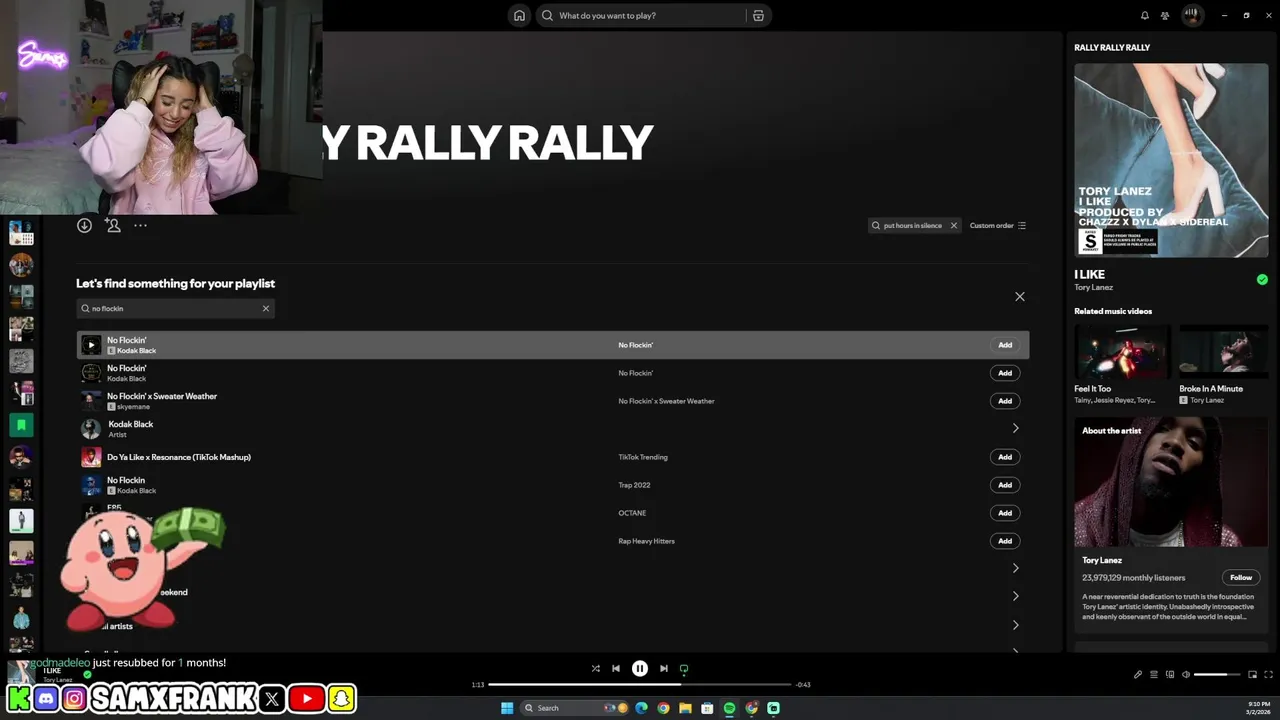Open the I LIKE album cover artwork
Image resolution: width=1280 pixels, height=720 pixels.
(x=1171, y=161)
